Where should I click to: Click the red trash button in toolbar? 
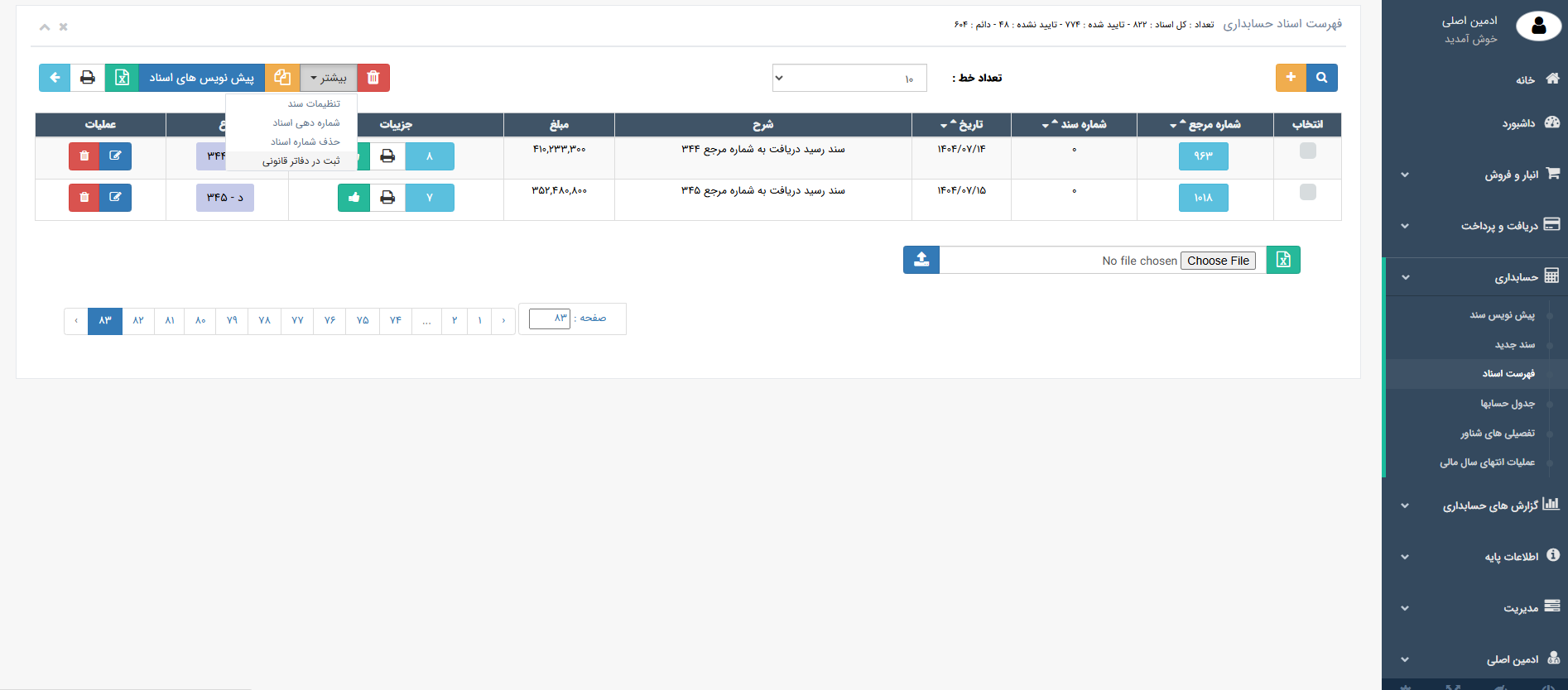[373, 78]
